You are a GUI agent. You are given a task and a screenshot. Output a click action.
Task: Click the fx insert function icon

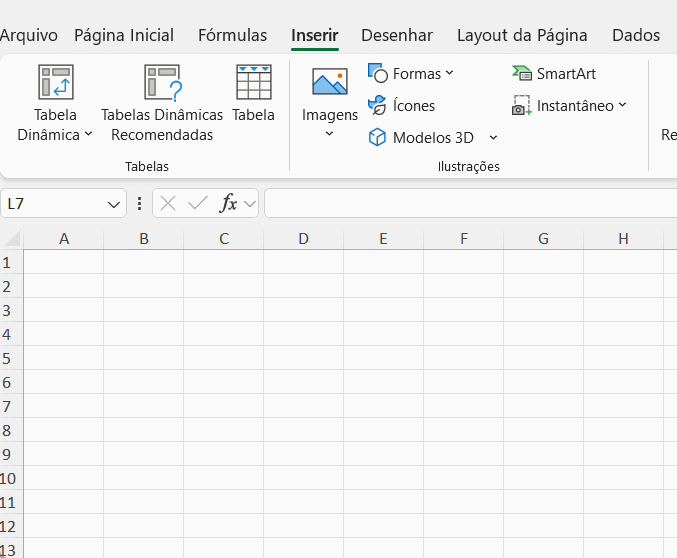click(228, 204)
